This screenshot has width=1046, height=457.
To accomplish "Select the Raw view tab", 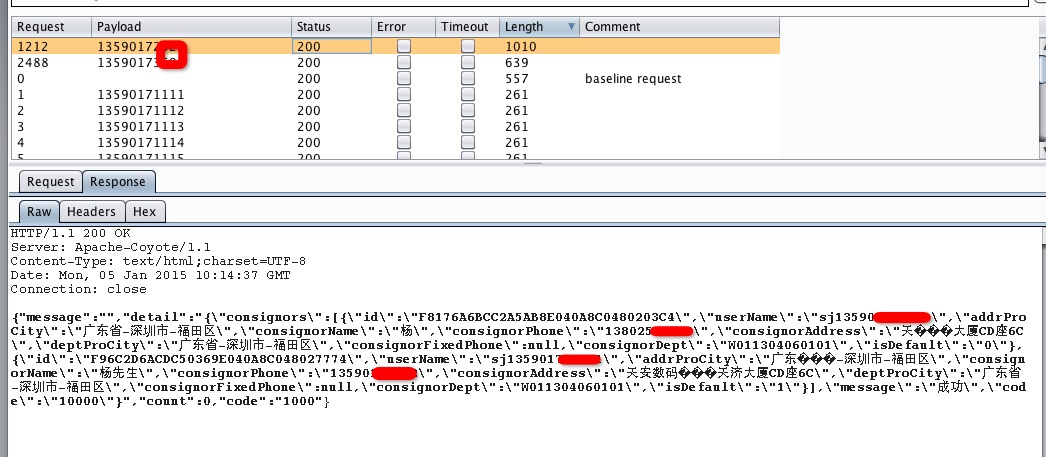I will pyautogui.click(x=39, y=211).
